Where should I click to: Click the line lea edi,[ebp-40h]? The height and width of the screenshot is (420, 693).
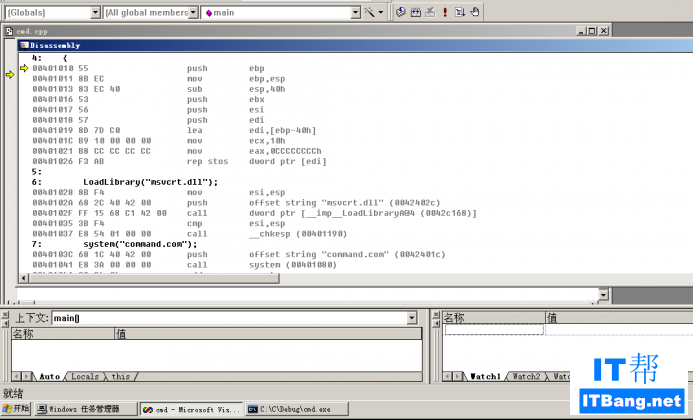(x=174, y=130)
